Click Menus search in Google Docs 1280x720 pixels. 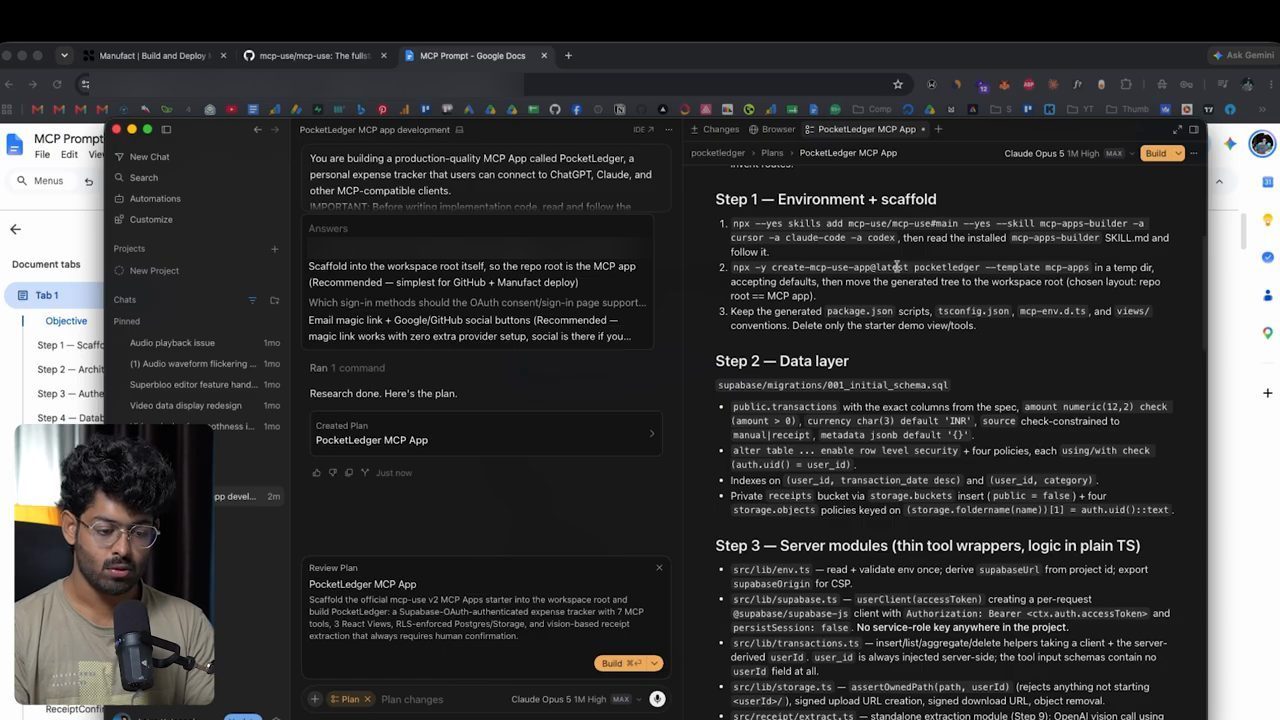click(40, 181)
